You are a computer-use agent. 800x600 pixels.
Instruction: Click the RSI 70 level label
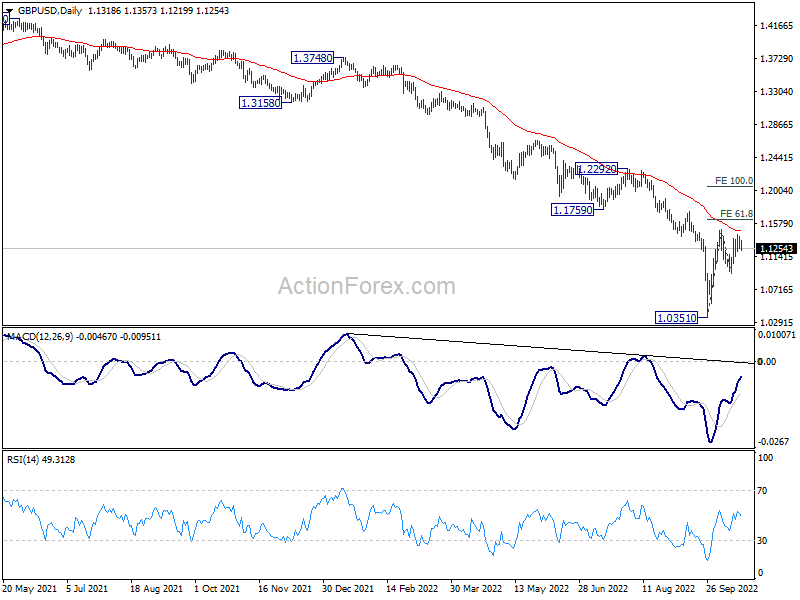click(x=762, y=491)
